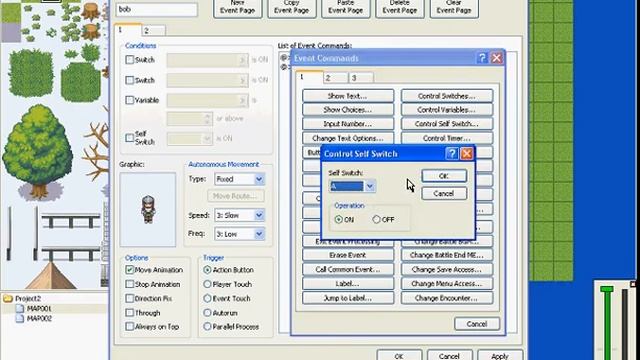Viewport: 640px width, 360px height.
Task: Select the Action Button trigger
Action: click(x=207, y=270)
